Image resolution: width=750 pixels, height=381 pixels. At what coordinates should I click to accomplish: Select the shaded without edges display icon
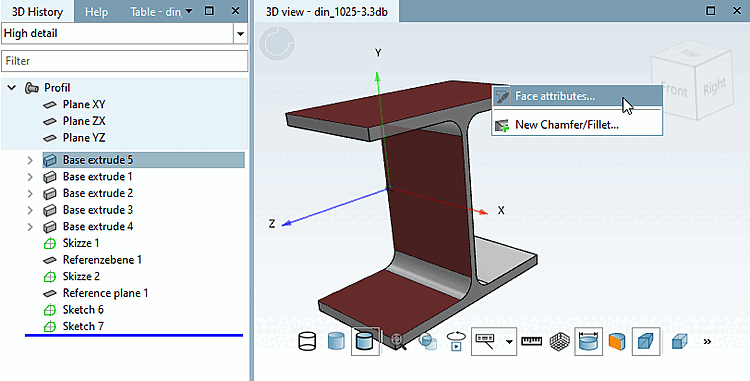[336, 341]
